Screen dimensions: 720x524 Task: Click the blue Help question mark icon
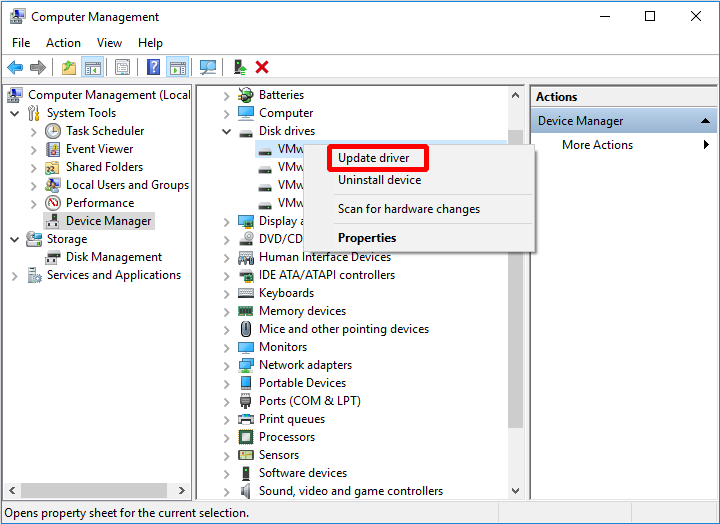pyautogui.click(x=153, y=68)
